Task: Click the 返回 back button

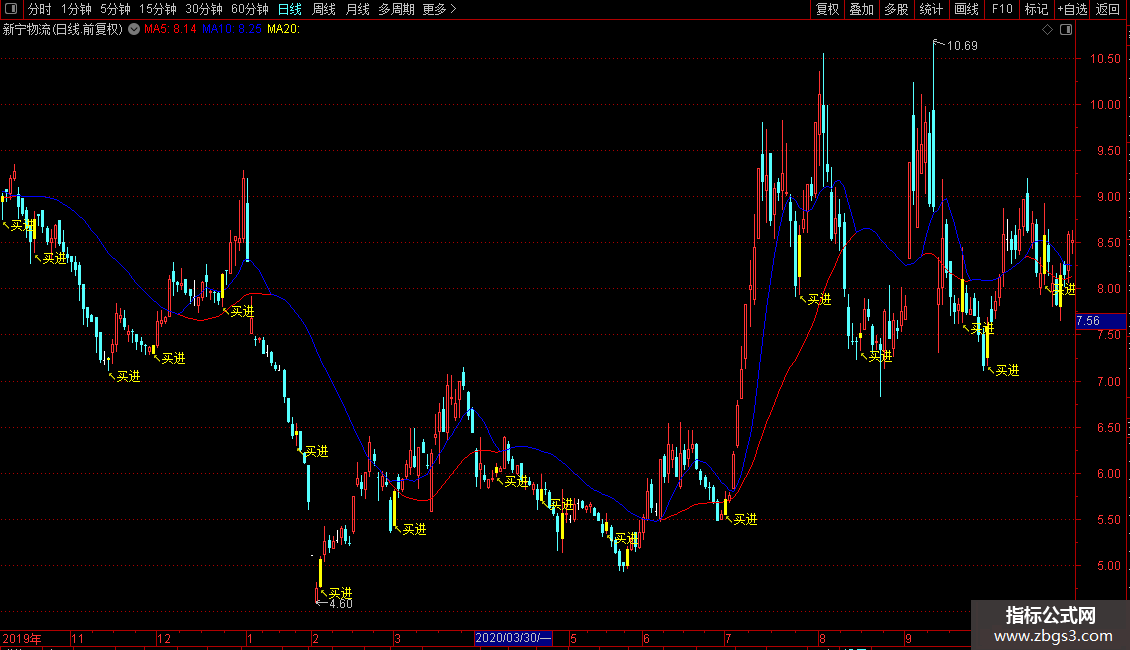Action: point(1108,9)
